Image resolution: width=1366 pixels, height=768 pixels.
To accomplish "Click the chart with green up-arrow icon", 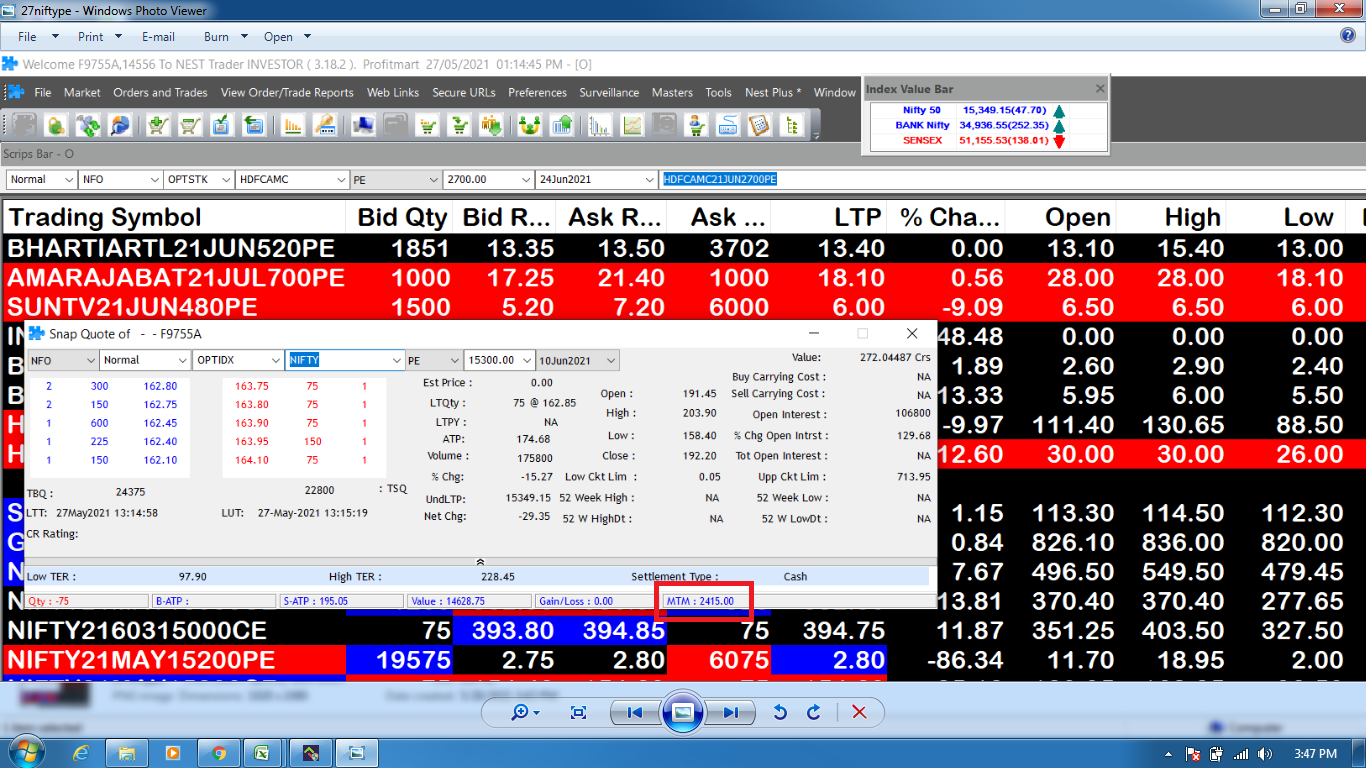I will coord(562,125).
